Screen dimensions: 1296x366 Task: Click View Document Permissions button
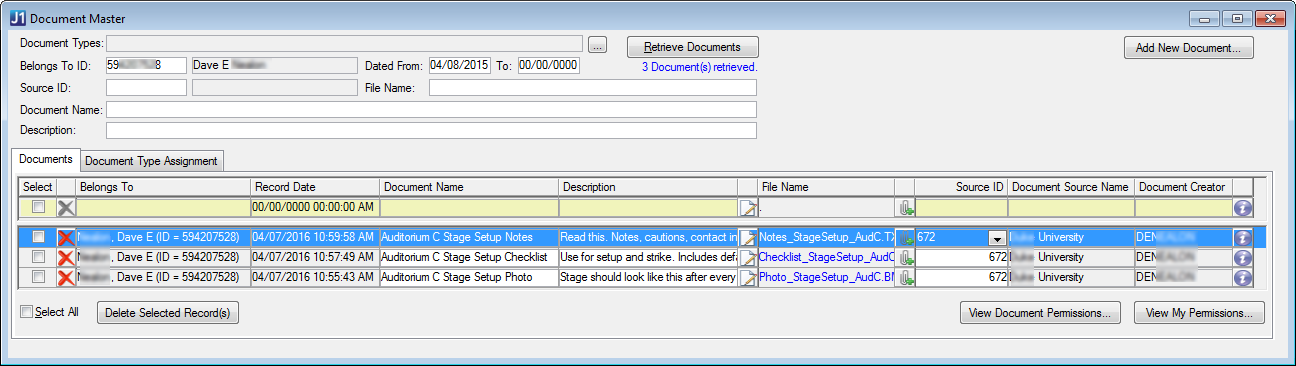[1039, 313]
